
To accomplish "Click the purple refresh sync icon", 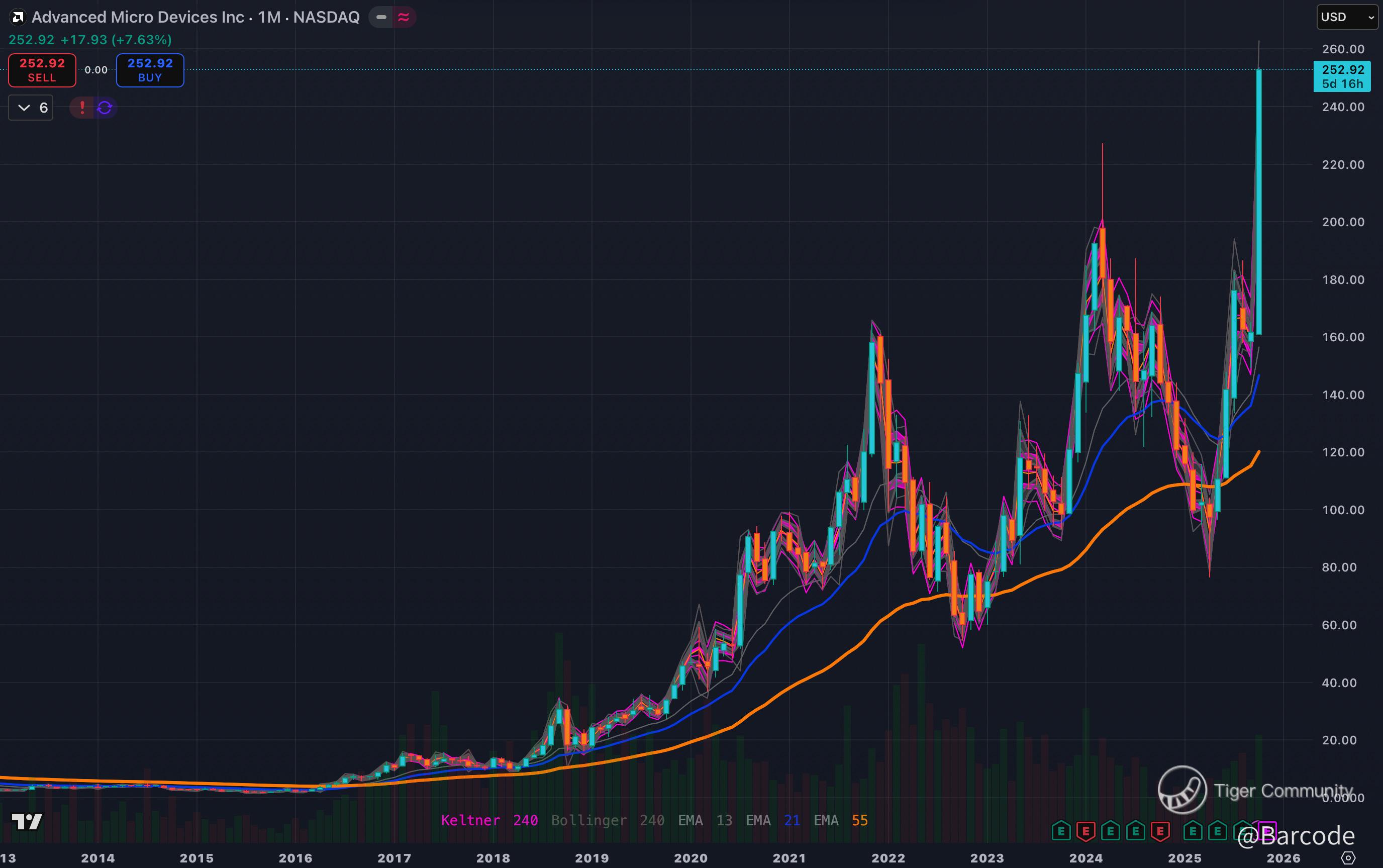I will pyautogui.click(x=105, y=108).
